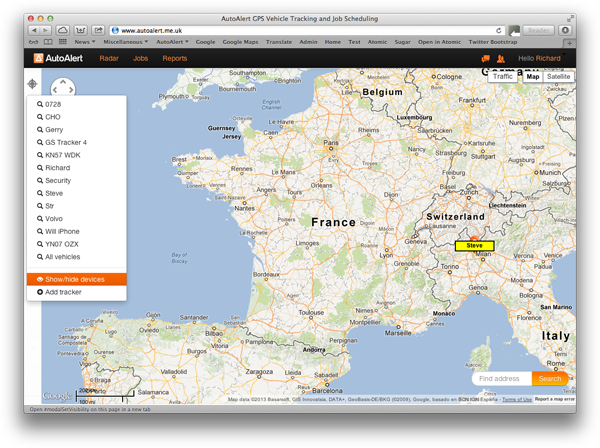The image size is (600, 448).
Task: Open the Admin bookmark
Action: click(x=308, y=42)
